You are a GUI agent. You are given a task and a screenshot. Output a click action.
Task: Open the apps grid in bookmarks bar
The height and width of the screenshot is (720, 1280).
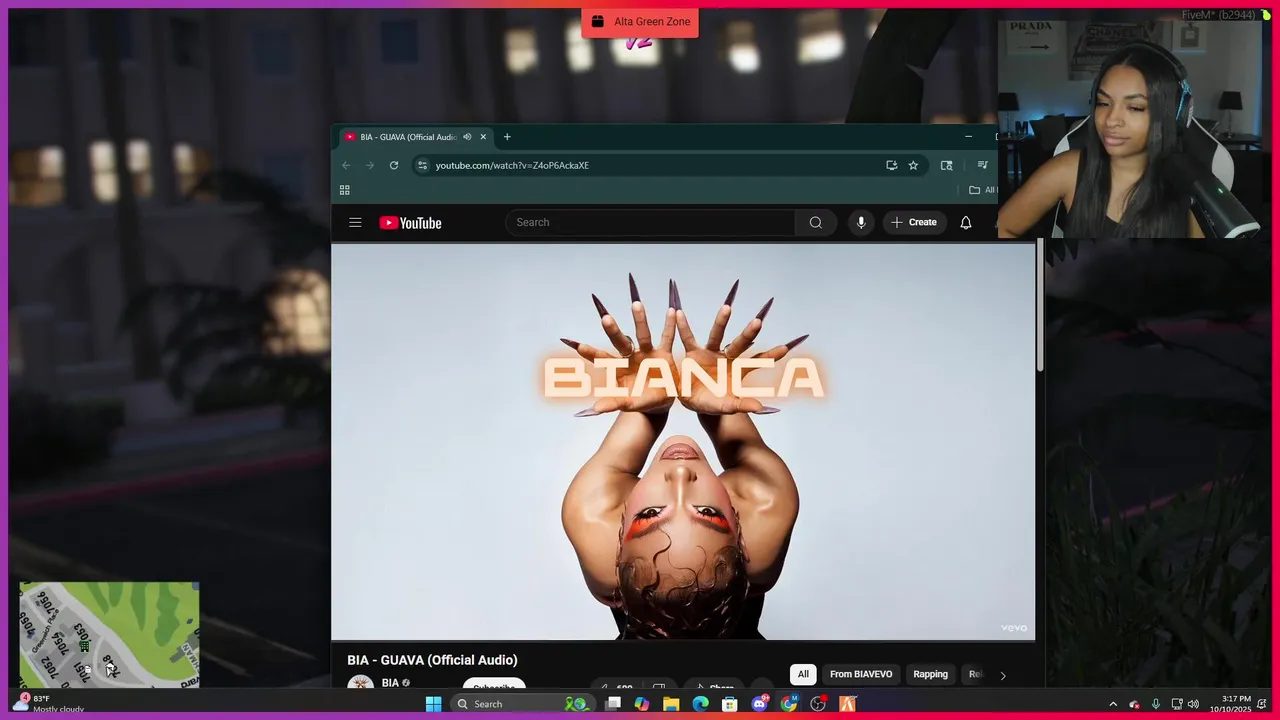[345, 190]
